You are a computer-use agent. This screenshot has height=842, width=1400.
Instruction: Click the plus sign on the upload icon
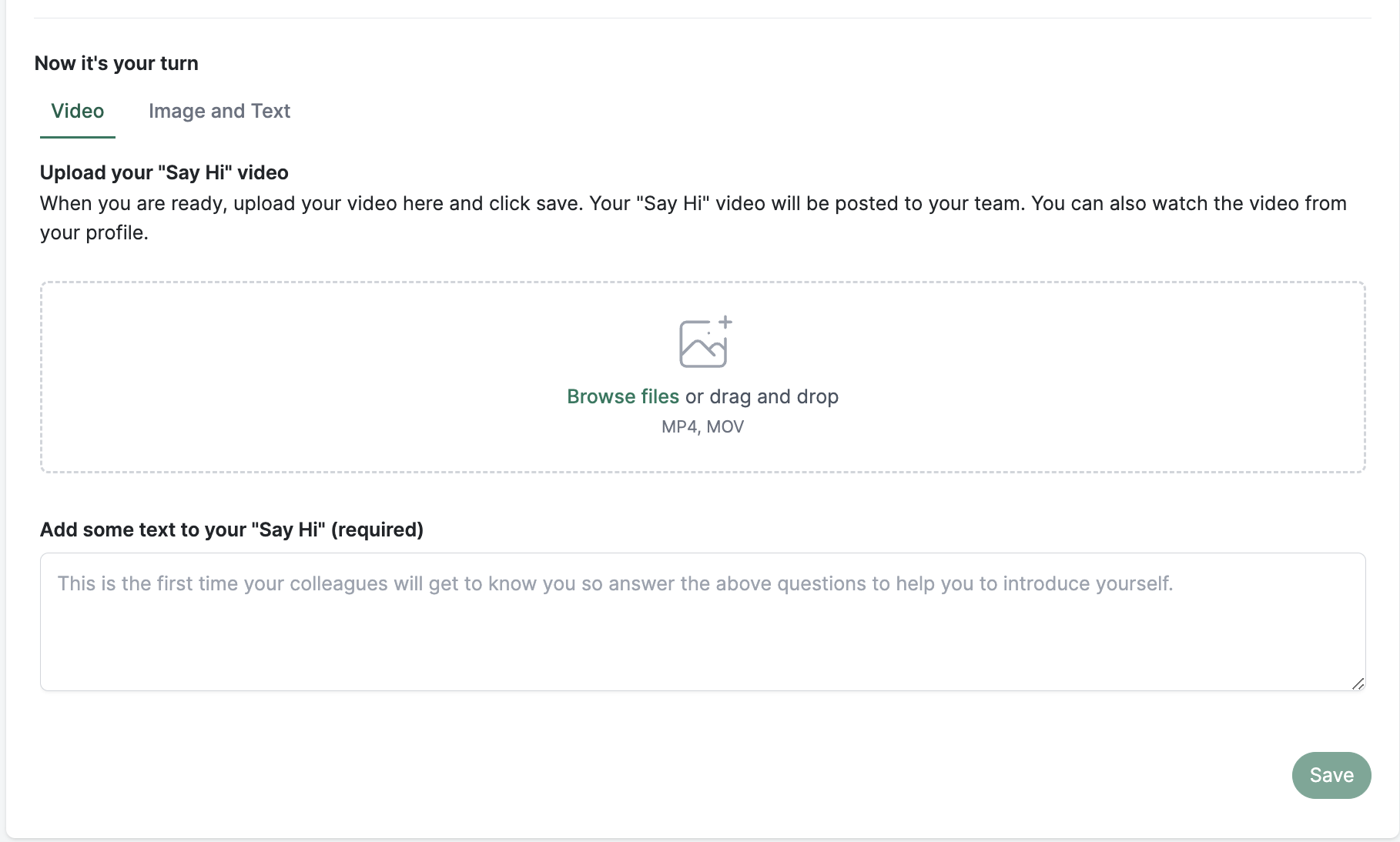(725, 322)
